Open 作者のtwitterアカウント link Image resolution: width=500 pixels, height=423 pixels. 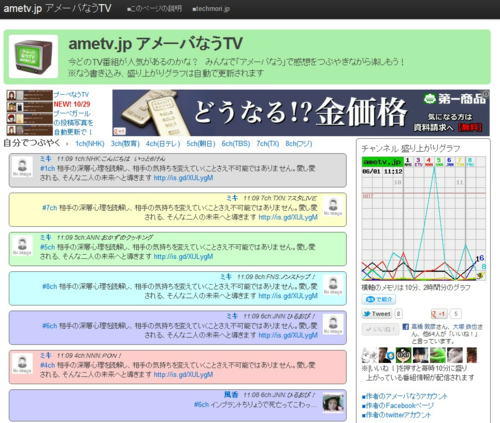point(396,415)
